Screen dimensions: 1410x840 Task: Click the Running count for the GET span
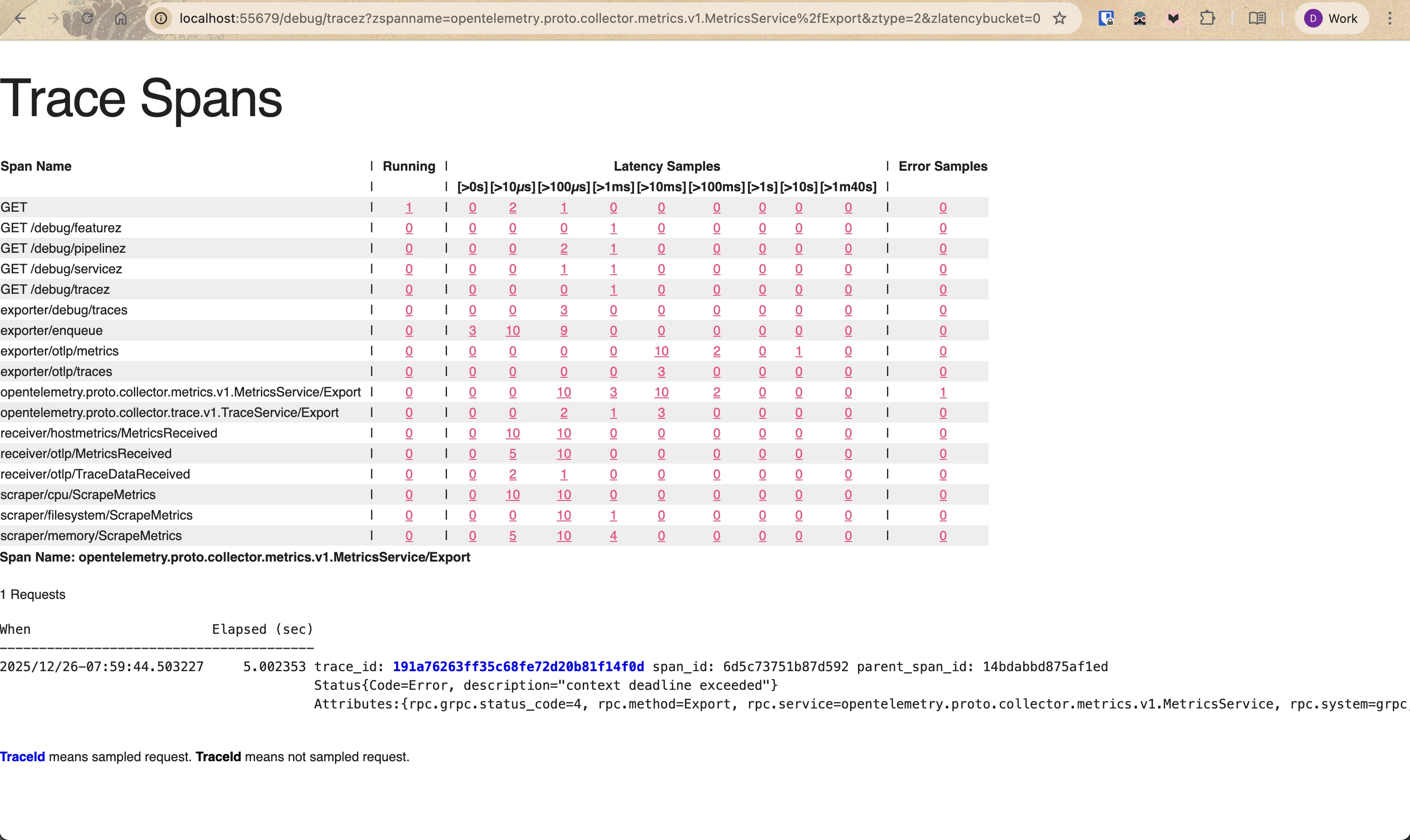click(409, 207)
